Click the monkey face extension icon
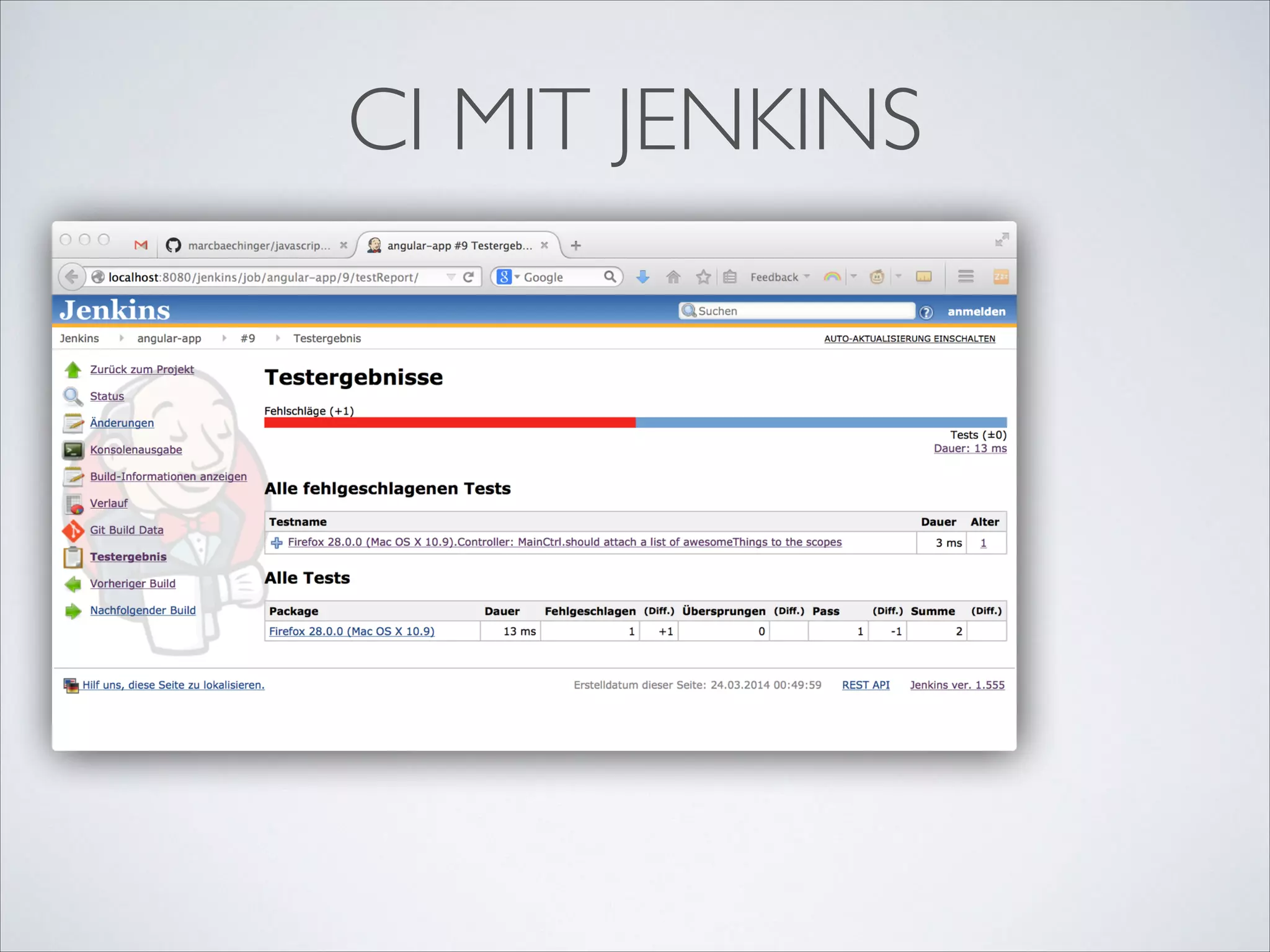Screen dimensions: 1270x952 pyautogui.click(x=877, y=277)
